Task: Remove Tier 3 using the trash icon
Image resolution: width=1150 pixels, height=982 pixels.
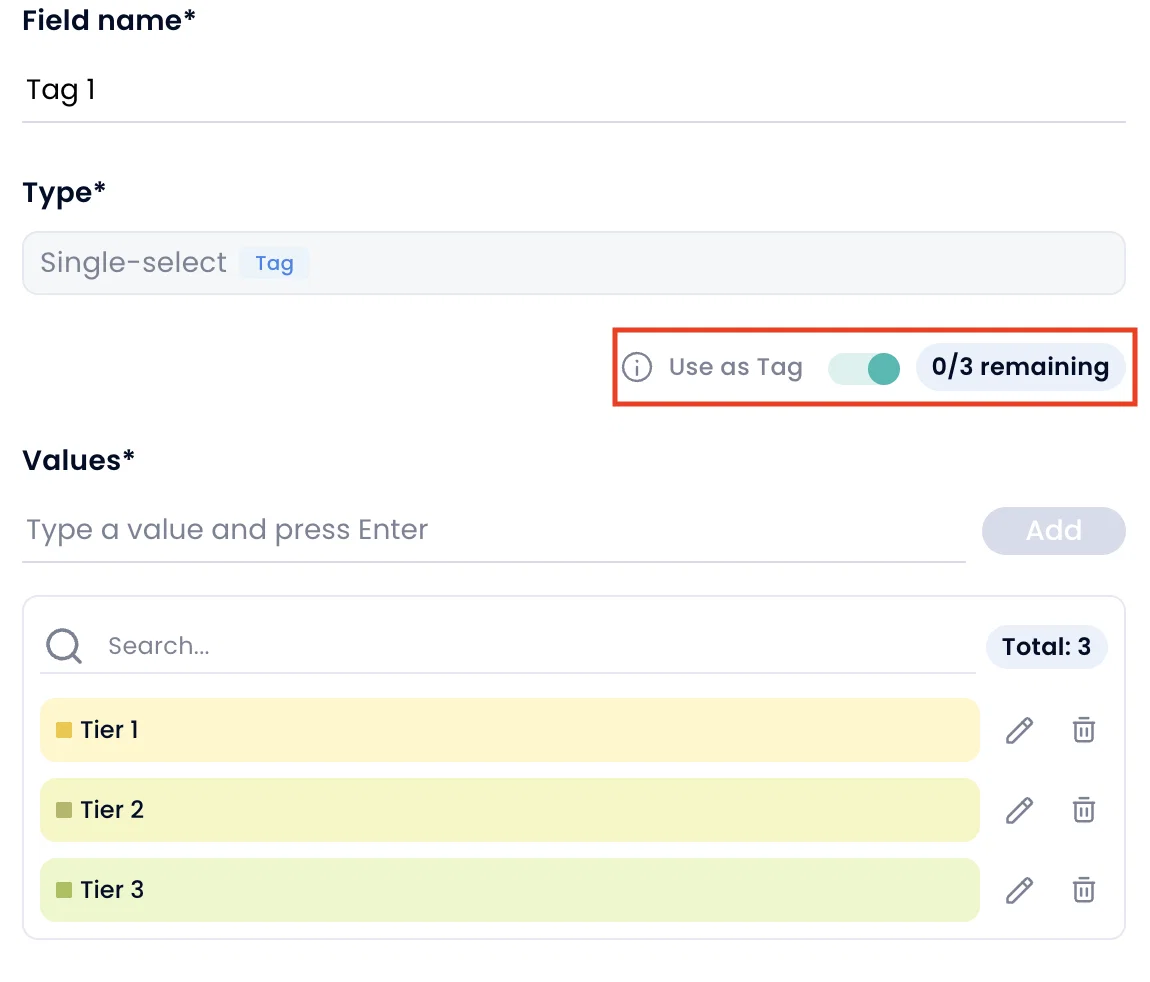Action: (1083, 890)
